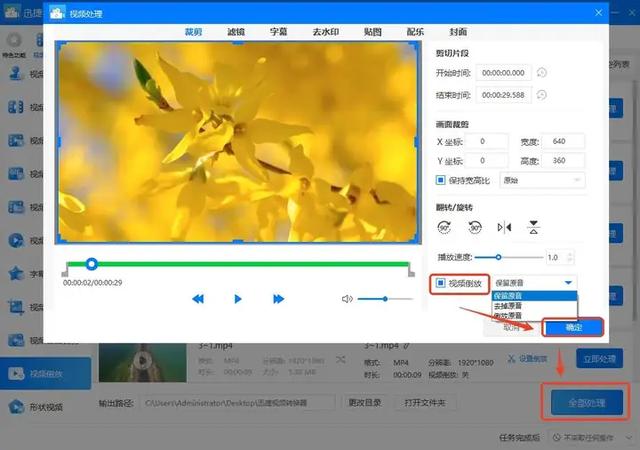Click the 立即处理 button
The width and height of the screenshot is (640, 450).
[x=599, y=359]
